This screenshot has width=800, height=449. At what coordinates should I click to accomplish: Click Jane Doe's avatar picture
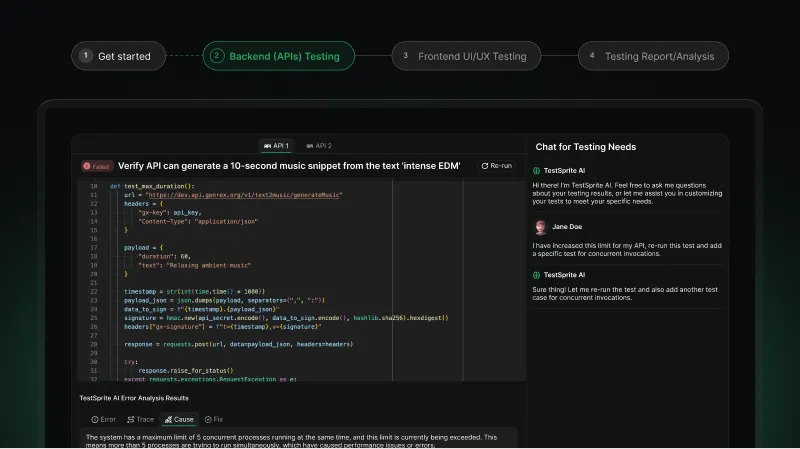(x=540, y=227)
